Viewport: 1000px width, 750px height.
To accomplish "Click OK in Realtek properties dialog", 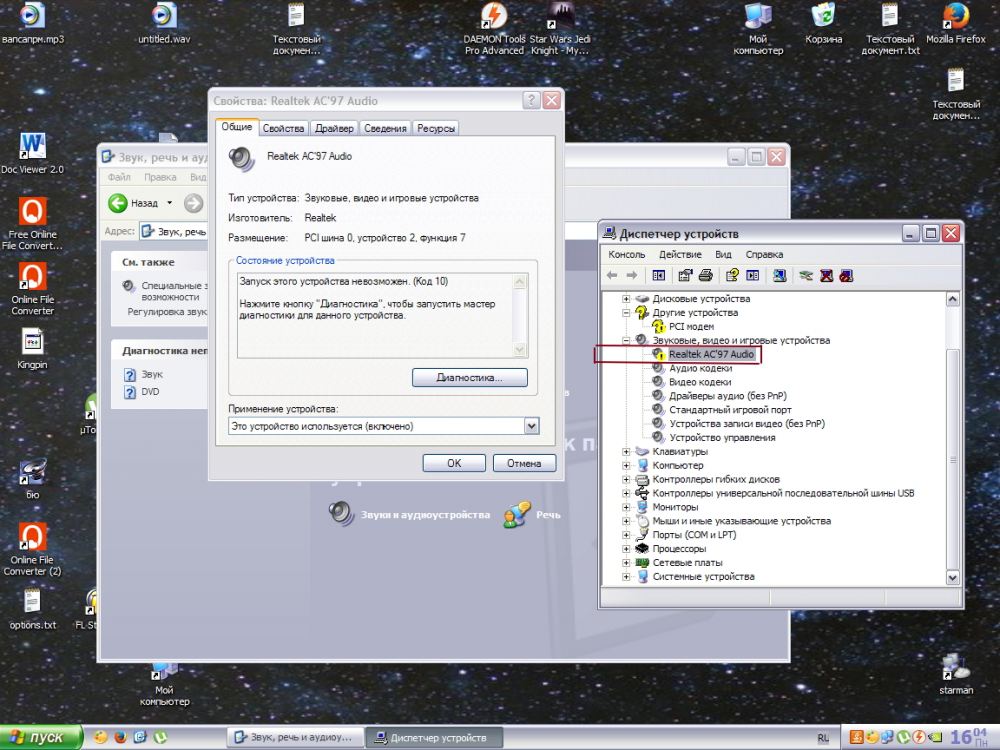I will pos(454,463).
